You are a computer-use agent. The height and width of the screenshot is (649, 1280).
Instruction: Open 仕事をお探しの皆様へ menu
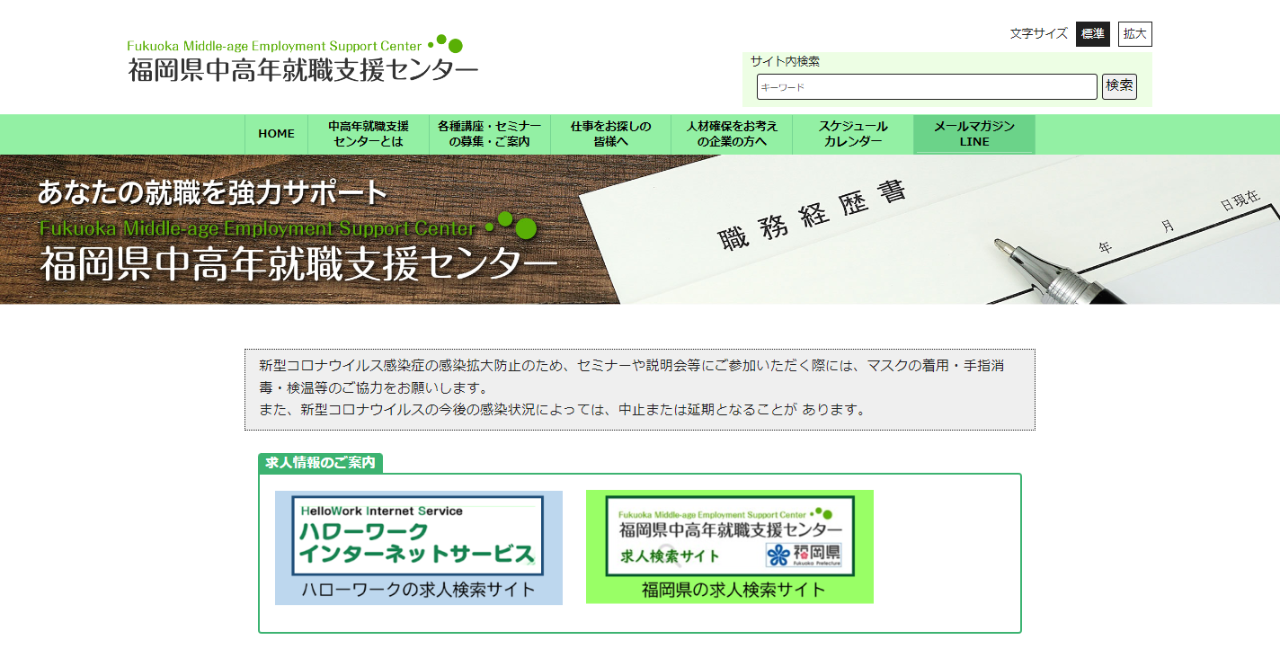click(x=611, y=134)
